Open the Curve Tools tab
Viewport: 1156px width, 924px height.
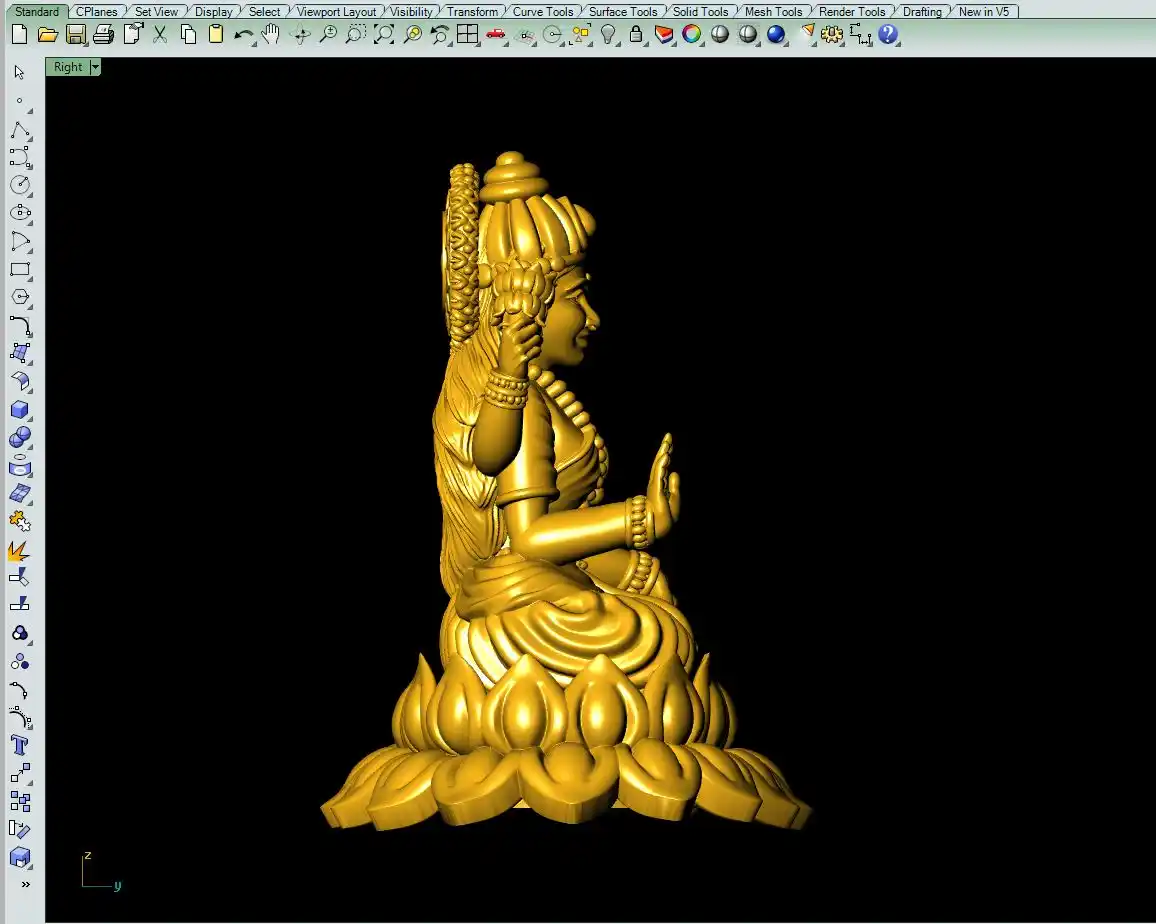click(x=543, y=12)
